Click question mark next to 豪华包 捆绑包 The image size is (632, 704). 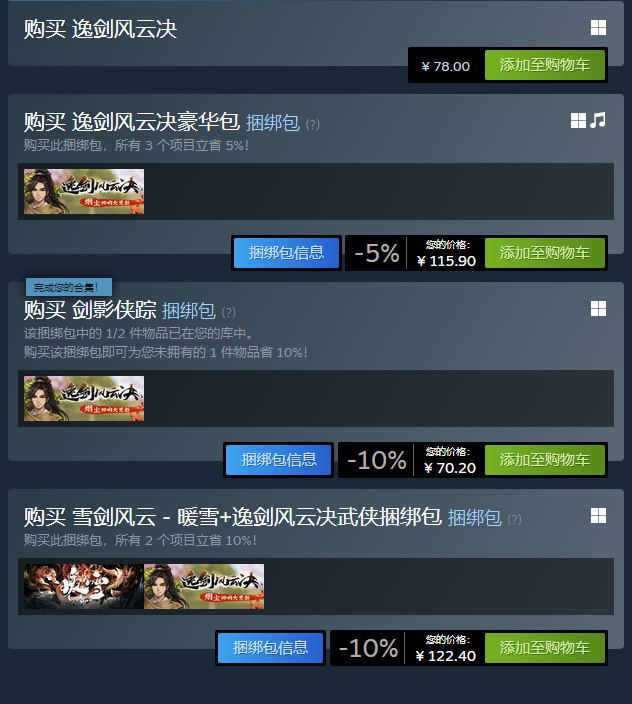coord(312,124)
